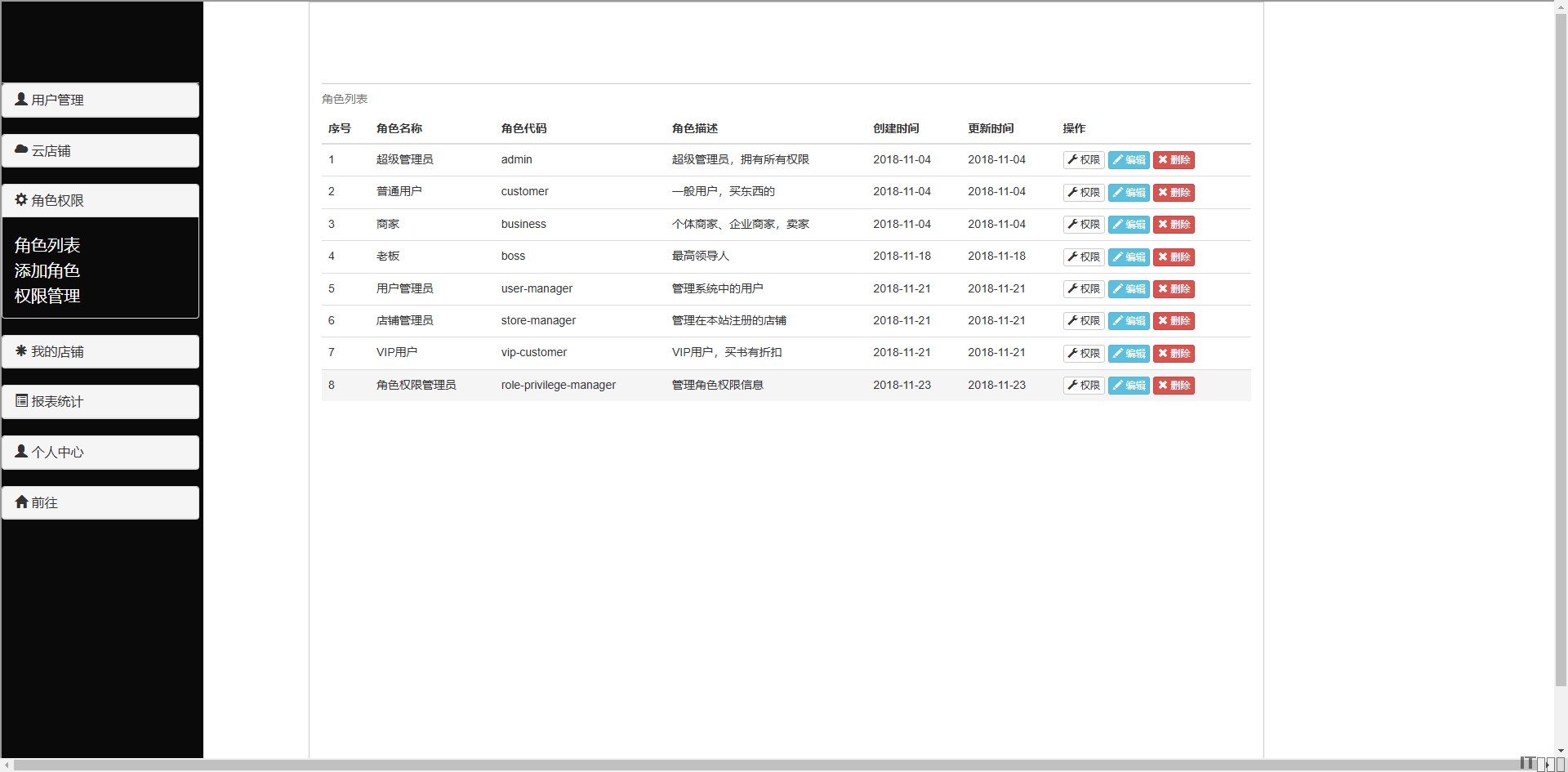Click the delete X icon for business role

(1163, 225)
